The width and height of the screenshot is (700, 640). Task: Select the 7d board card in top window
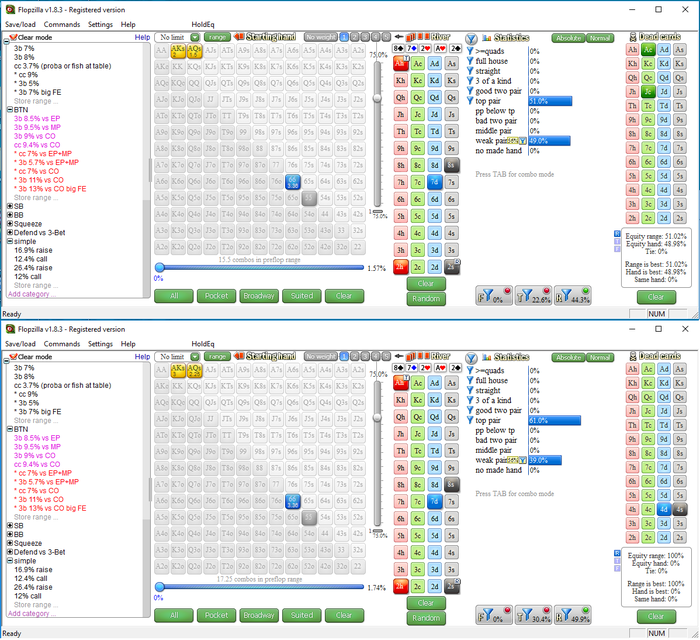pyautogui.click(x=434, y=182)
